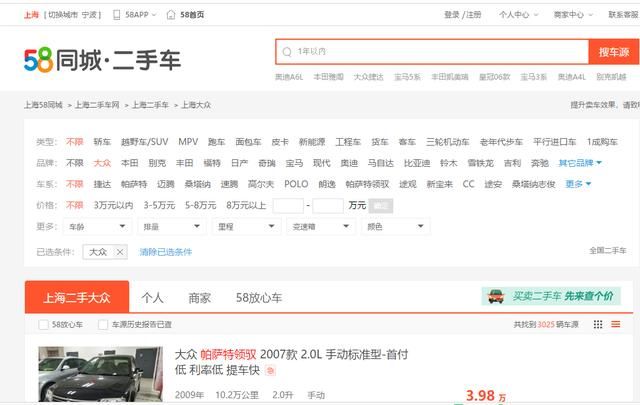
Task: Select car series 捷达
Action: point(102,184)
